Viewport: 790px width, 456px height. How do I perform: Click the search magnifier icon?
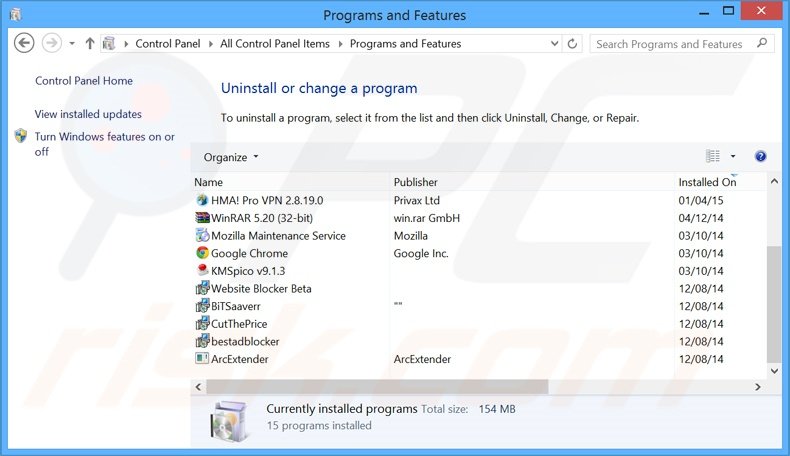(x=762, y=43)
